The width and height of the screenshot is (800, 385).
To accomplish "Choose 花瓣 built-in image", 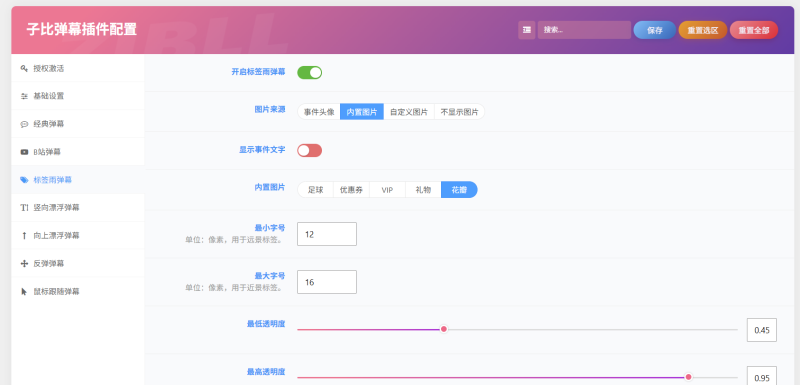I will click(459, 190).
